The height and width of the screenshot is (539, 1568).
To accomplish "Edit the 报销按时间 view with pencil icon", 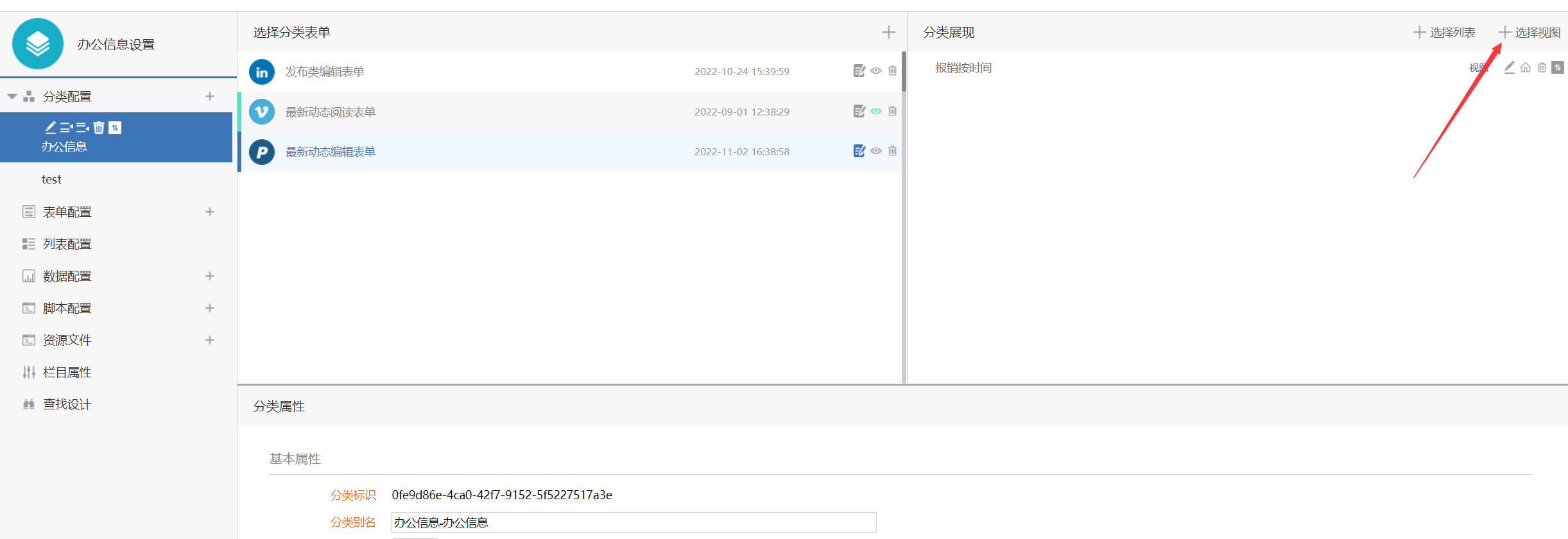I will click(x=1510, y=67).
